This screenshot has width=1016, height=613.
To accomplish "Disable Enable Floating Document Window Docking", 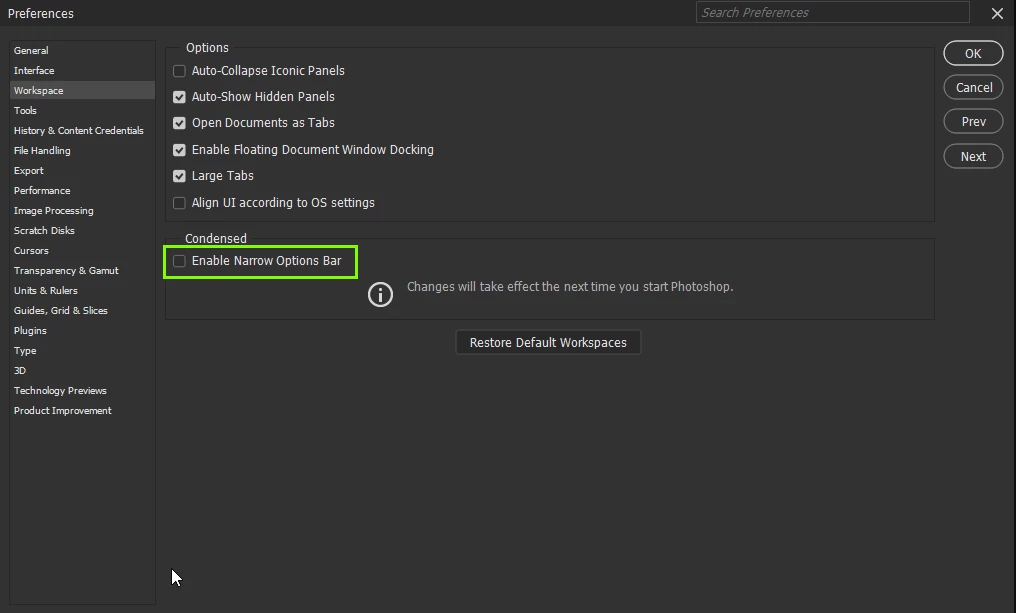I will (x=179, y=150).
